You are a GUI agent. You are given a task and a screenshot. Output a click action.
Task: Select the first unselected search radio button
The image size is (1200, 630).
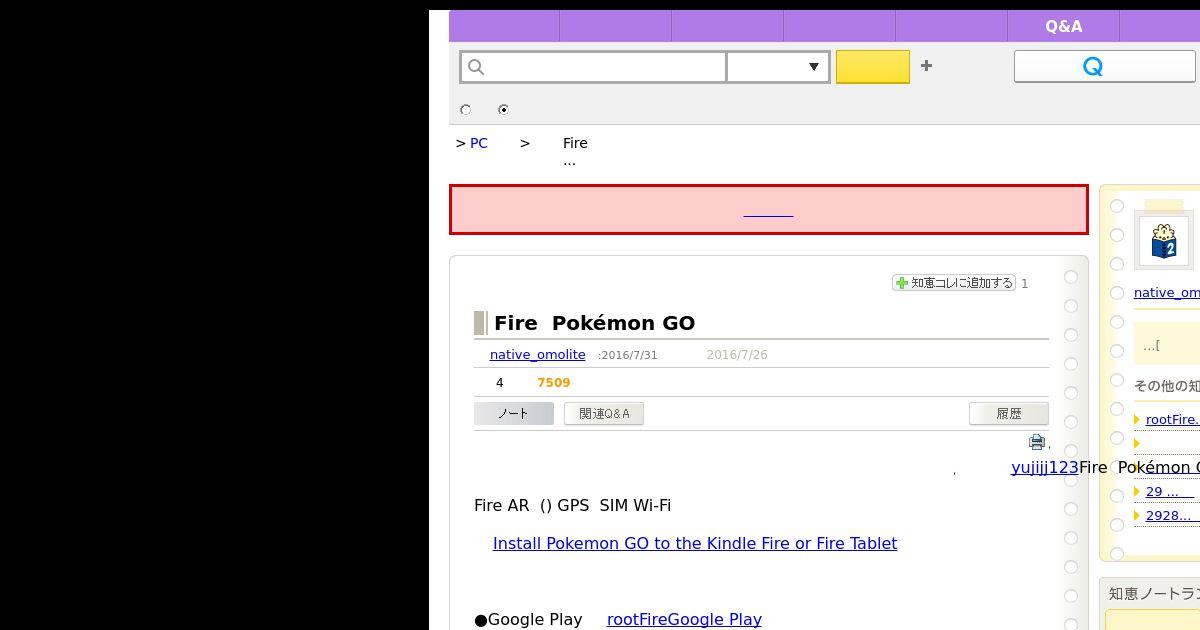pyautogui.click(x=465, y=109)
